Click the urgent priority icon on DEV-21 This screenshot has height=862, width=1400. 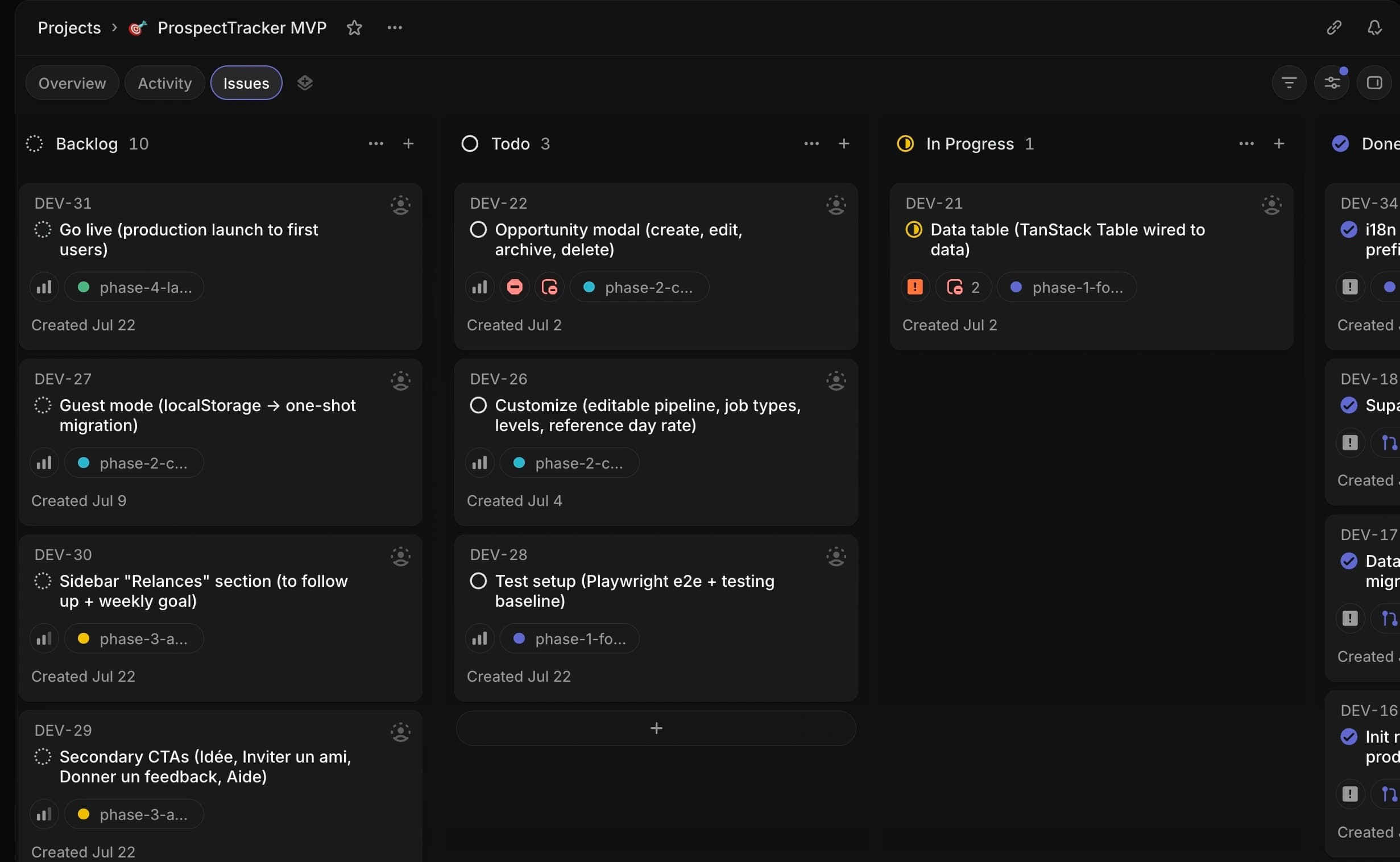(914, 287)
